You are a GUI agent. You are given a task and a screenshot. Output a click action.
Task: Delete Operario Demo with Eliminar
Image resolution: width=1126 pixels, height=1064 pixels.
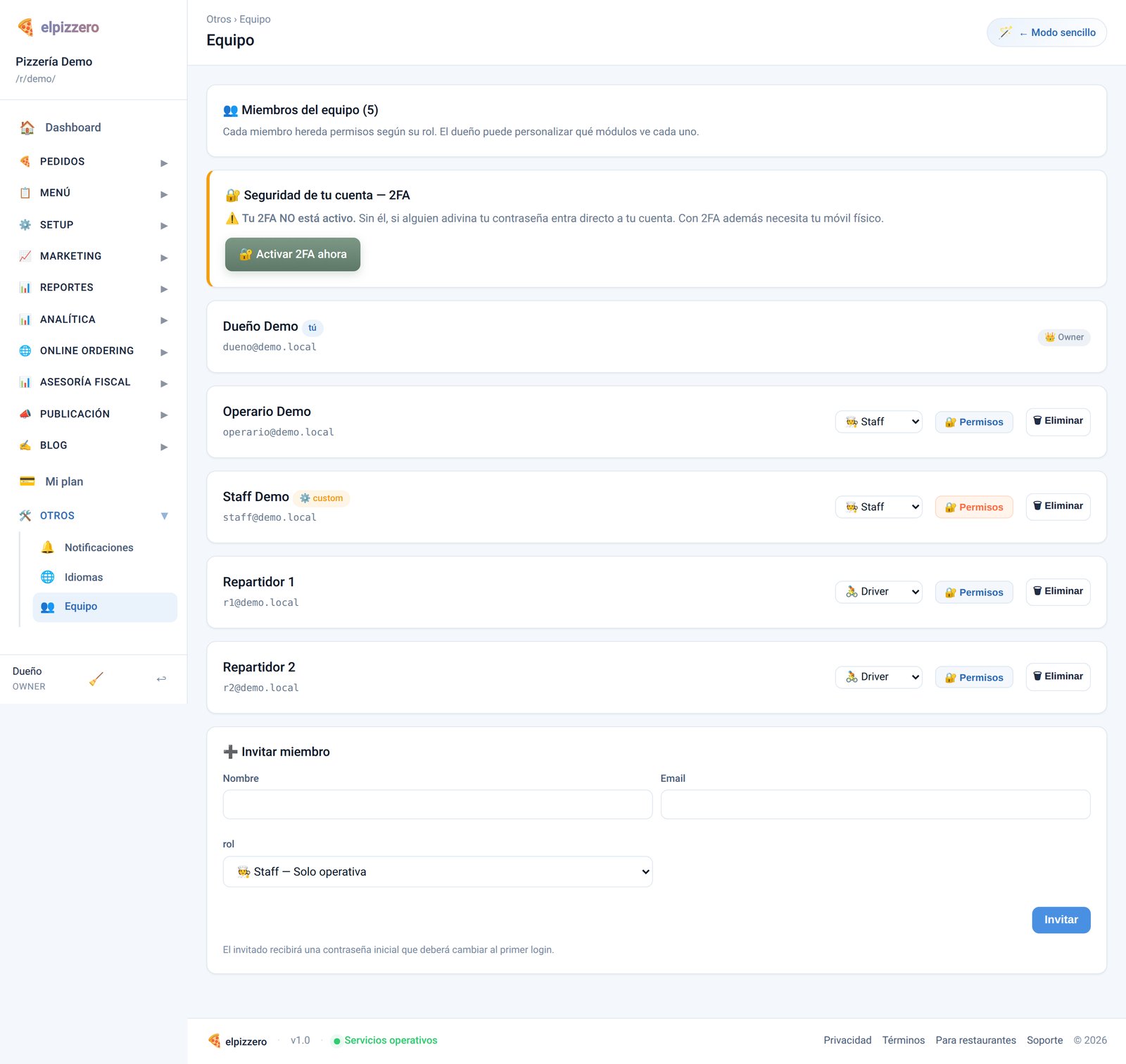coord(1058,422)
